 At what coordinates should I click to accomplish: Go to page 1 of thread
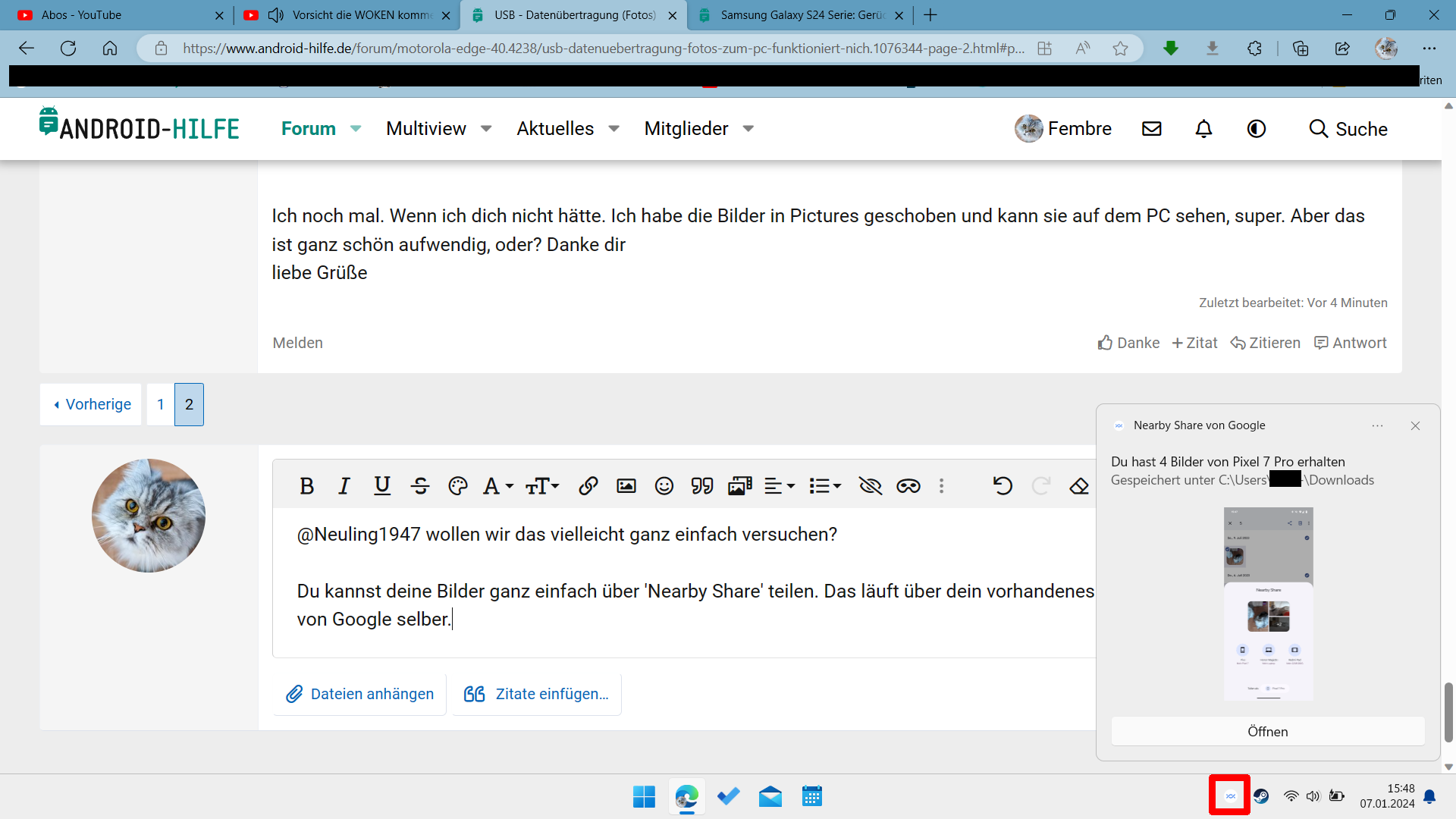(161, 404)
